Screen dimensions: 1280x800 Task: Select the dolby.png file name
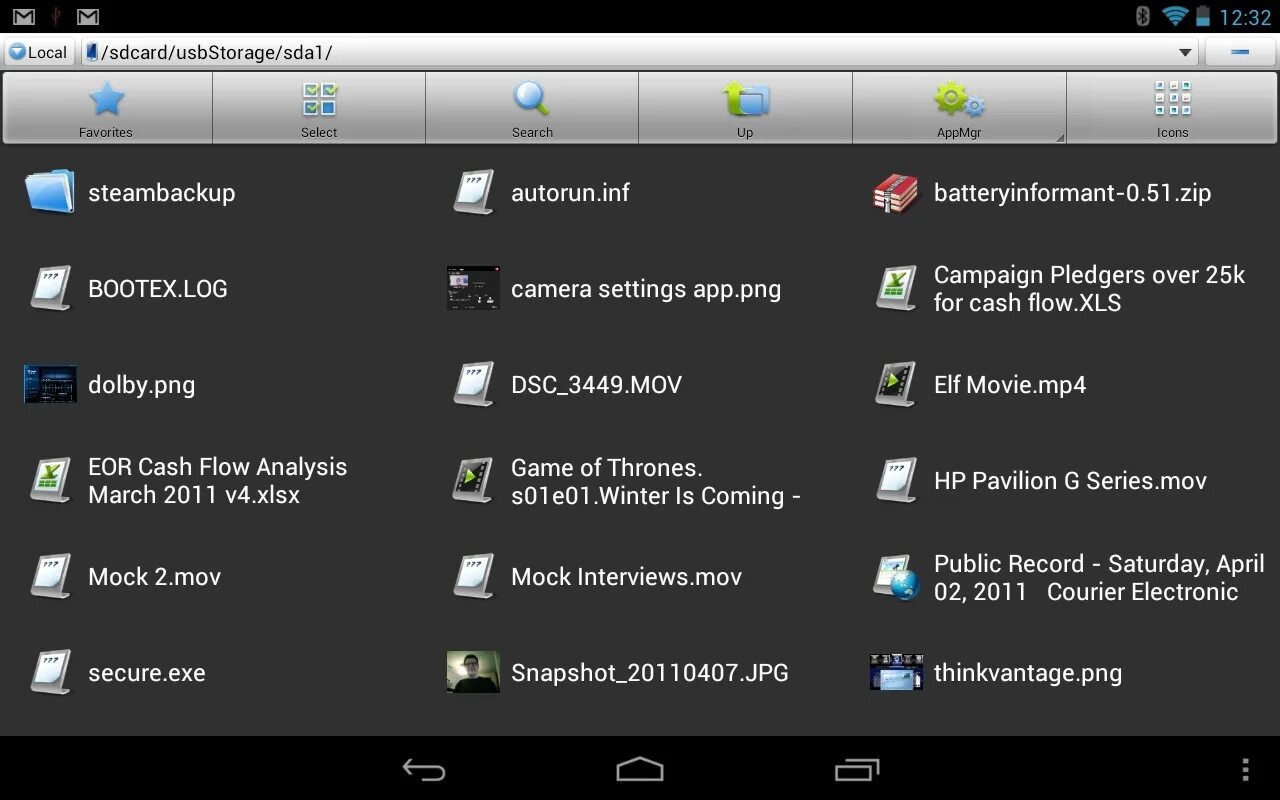(x=141, y=386)
